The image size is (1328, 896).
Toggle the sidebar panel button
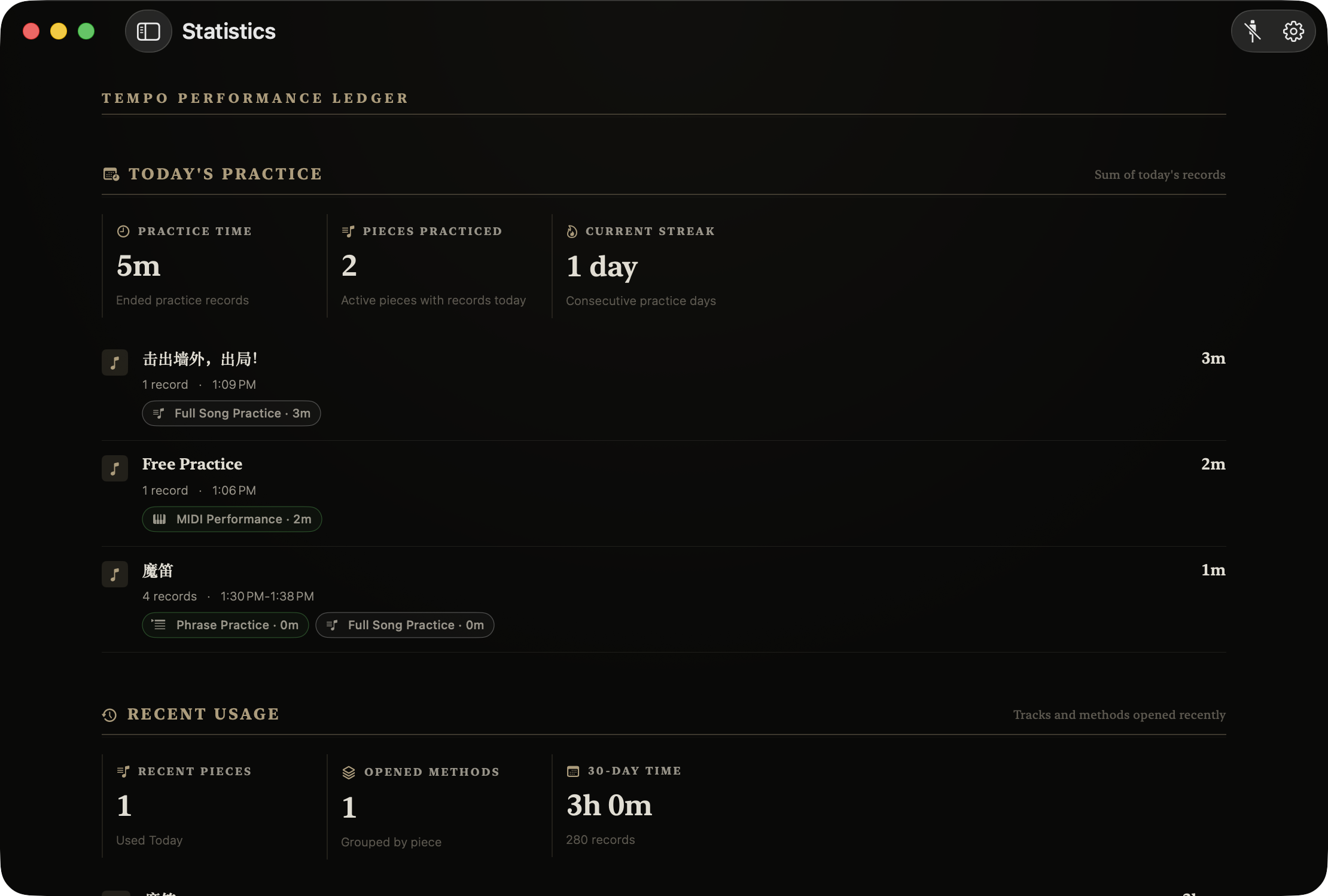(148, 31)
